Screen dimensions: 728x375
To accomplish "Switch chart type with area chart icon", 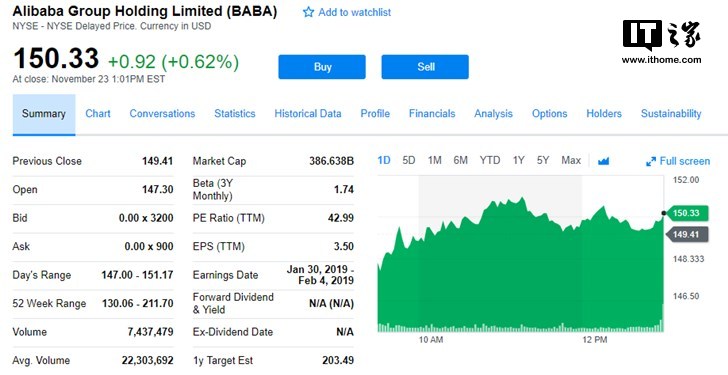I will pos(603,161).
